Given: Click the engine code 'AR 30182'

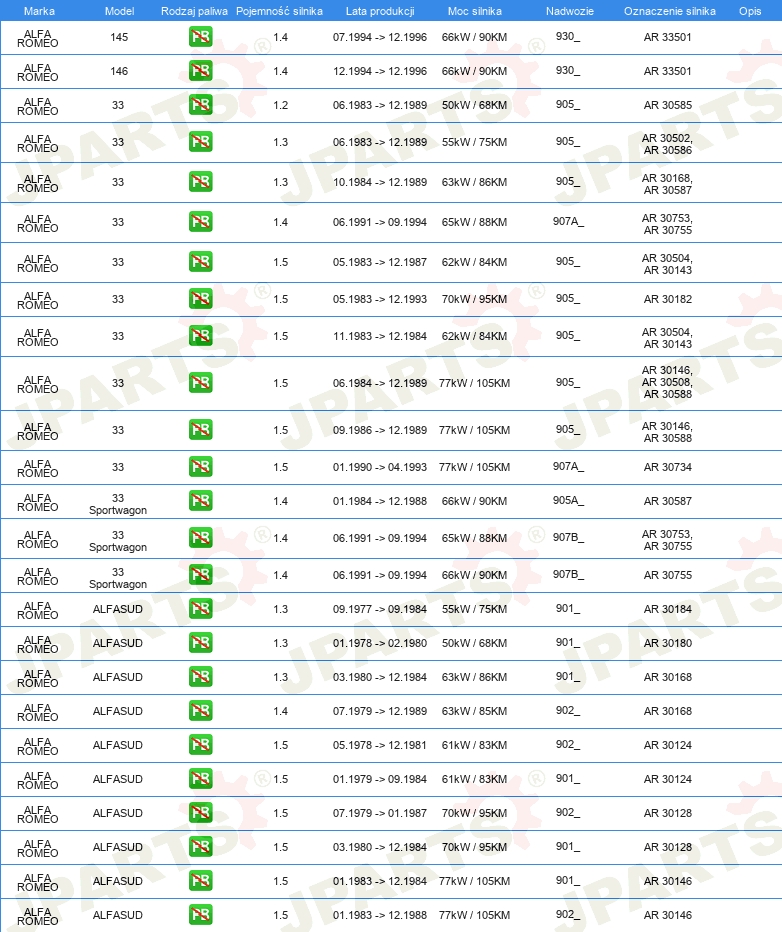Looking at the screenshot, I should click(668, 298).
